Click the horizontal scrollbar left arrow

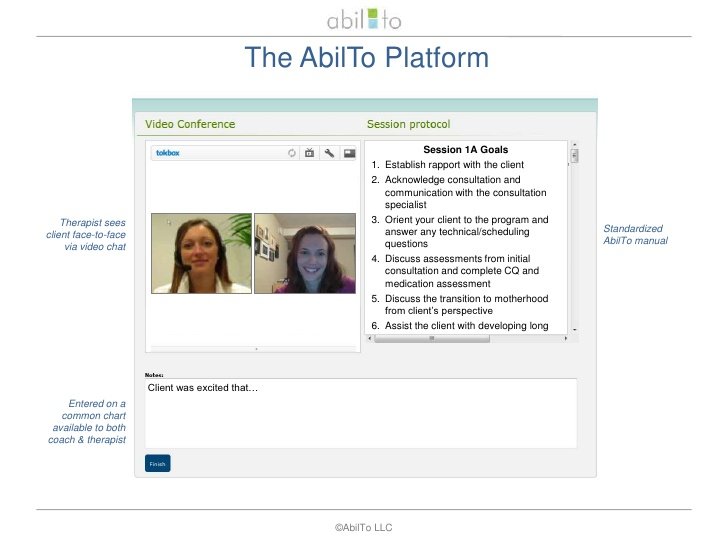tap(370, 338)
